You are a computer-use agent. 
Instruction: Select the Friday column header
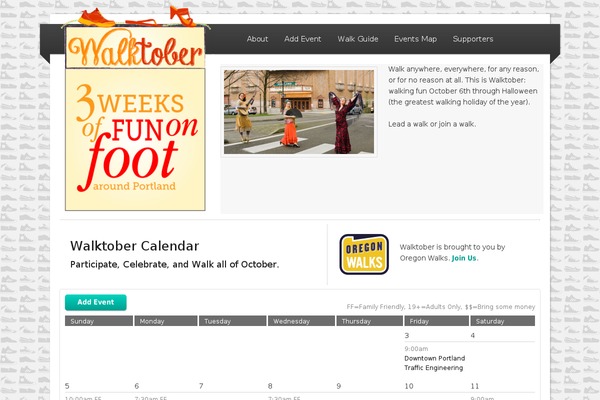click(436, 321)
